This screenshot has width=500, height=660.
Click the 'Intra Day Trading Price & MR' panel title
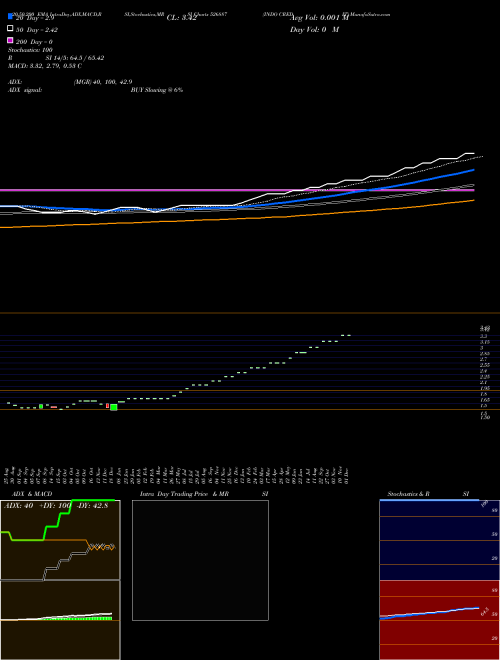(x=184, y=494)
